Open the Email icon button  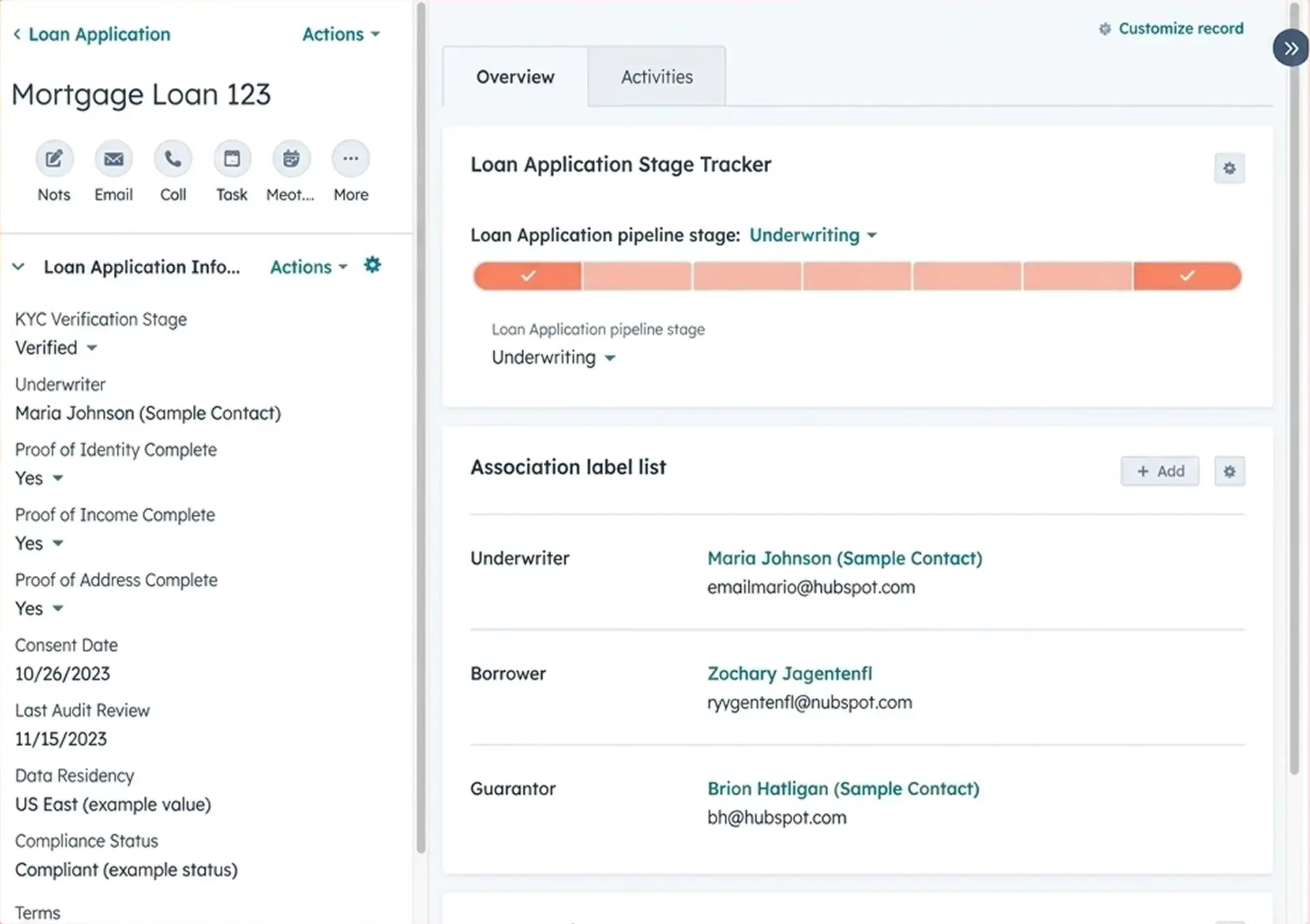[113, 159]
